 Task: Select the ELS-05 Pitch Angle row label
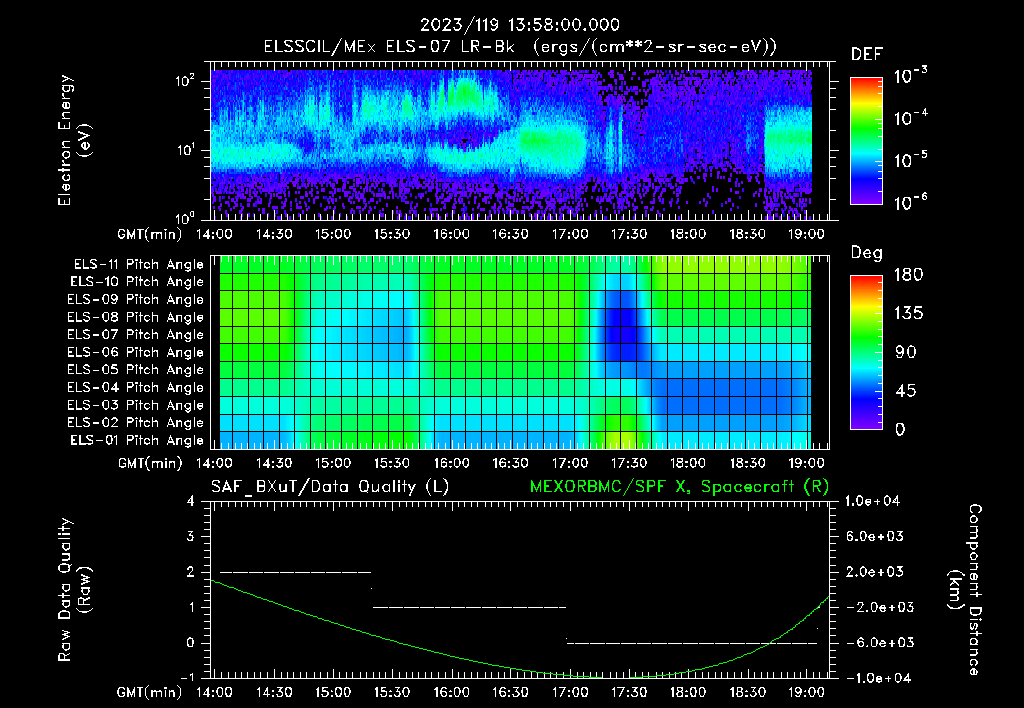(136, 370)
